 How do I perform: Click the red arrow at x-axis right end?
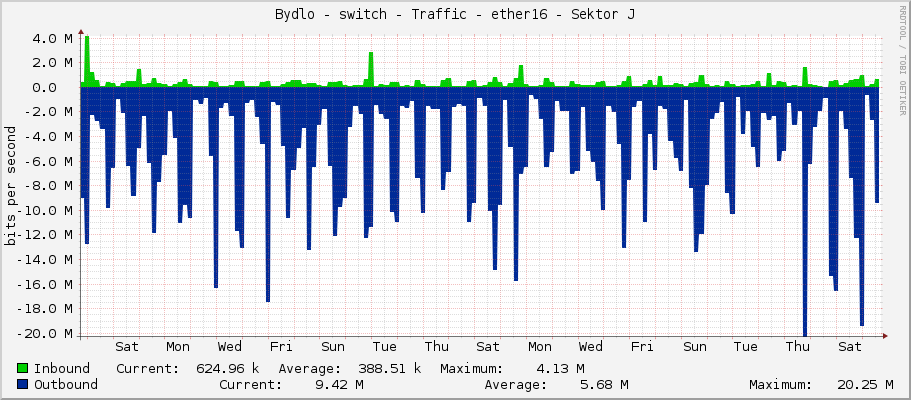click(884, 334)
